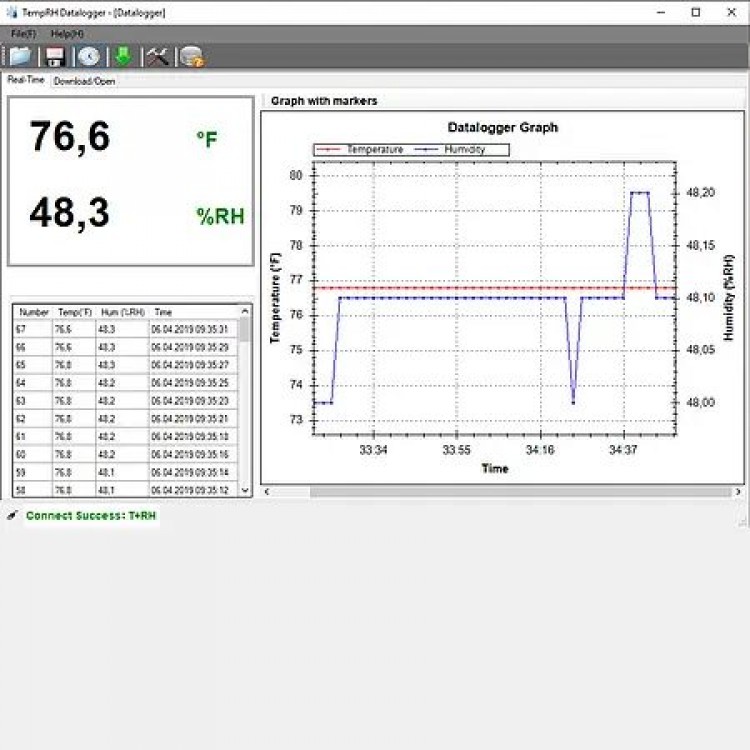750x750 pixels.
Task: Click the graph's right scroll arrow
Action: pos(738,491)
